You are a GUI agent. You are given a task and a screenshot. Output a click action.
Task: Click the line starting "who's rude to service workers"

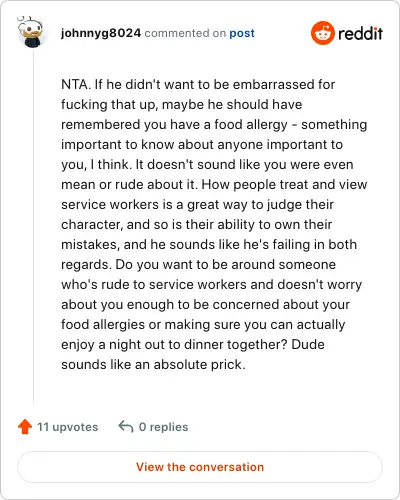212,284
